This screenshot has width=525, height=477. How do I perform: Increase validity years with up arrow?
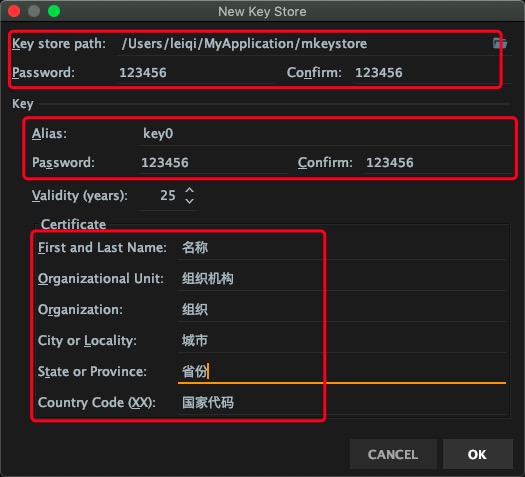[x=190, y=190]
